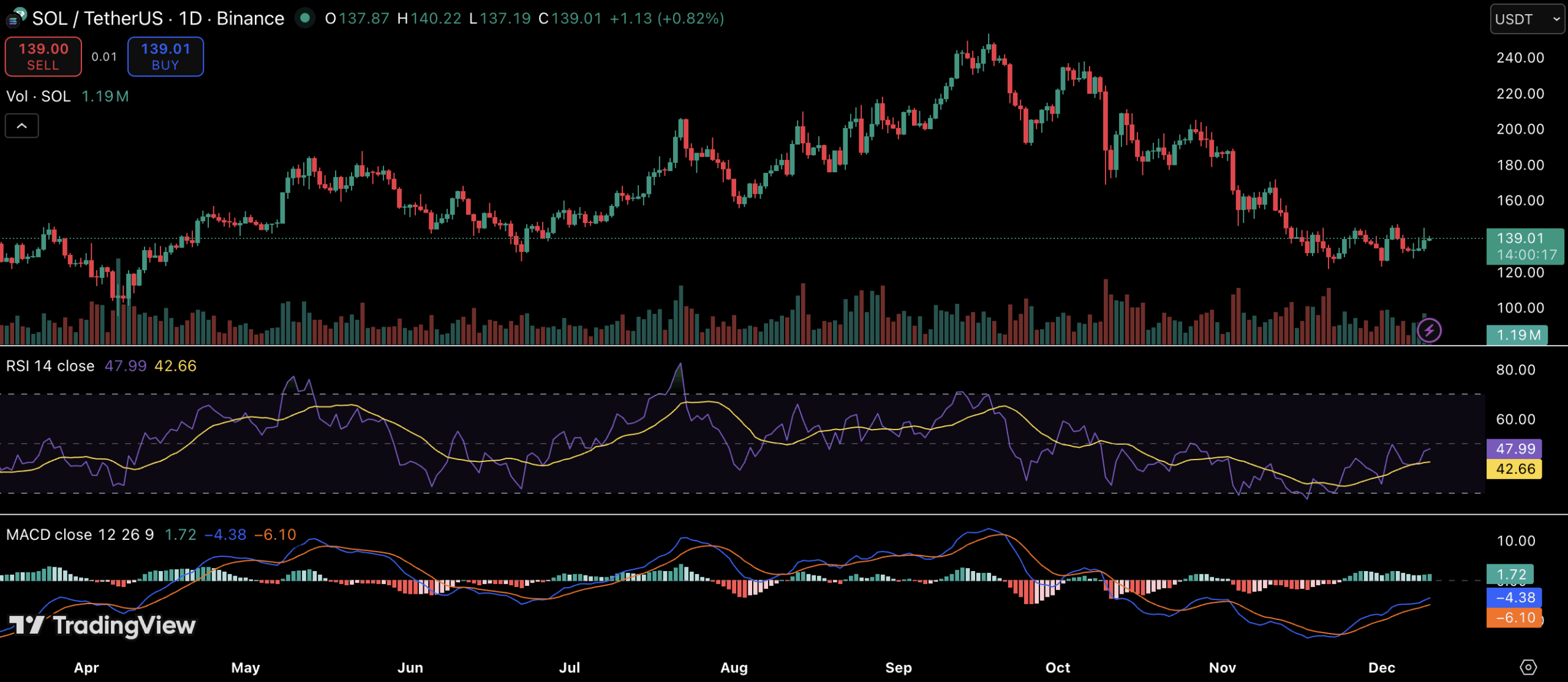The height and width of the screenshot is (682, 1568).
Task: Open chart settings hexagon gear icon
Action: [1528, 667]
